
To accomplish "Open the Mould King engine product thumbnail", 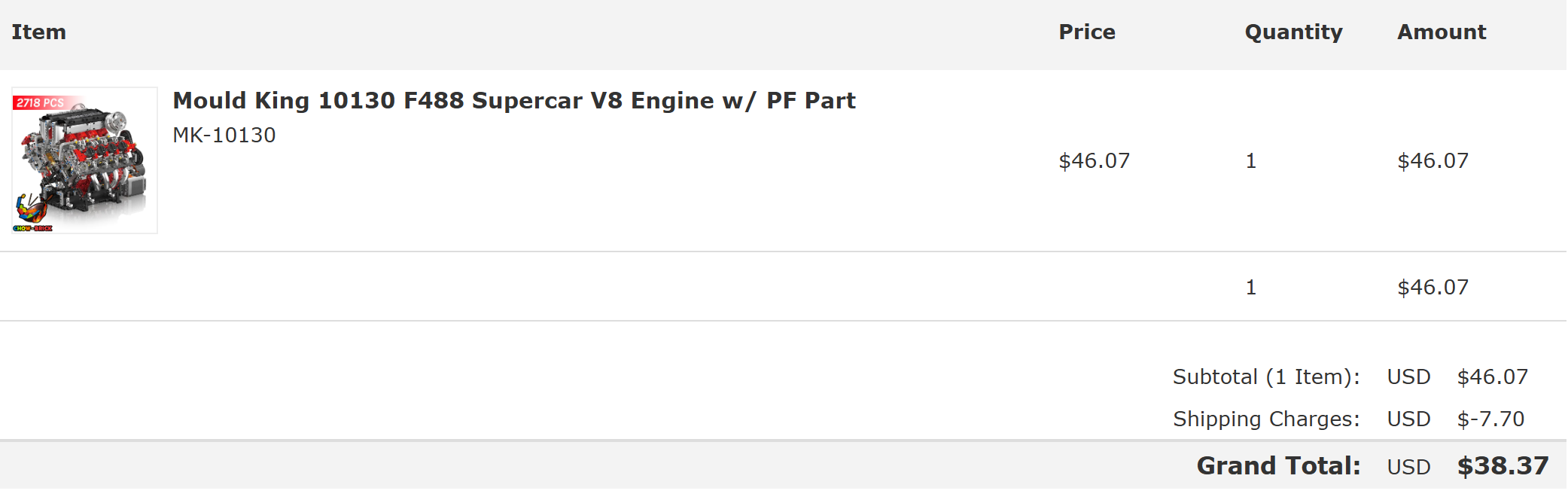I will tap(84, 160).
